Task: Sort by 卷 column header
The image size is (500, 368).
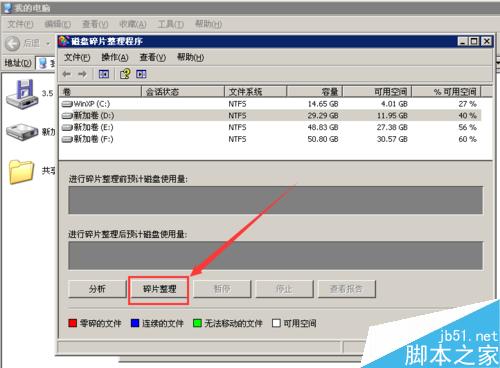Action: [100, 92]
